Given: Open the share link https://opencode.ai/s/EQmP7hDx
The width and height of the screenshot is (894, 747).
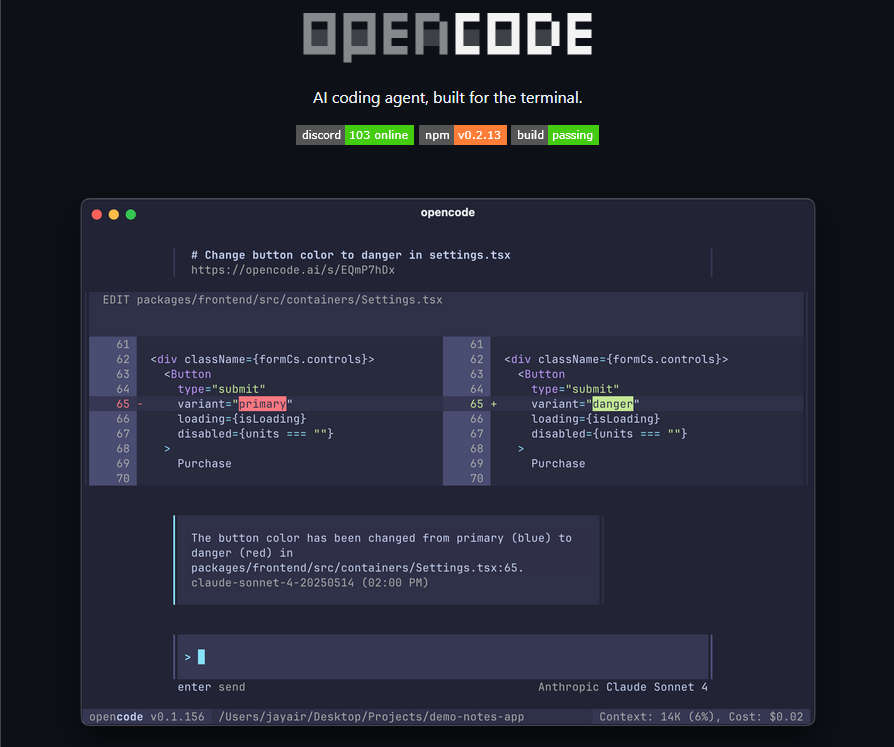Looking at the screenshot, I should click(293, 270).
